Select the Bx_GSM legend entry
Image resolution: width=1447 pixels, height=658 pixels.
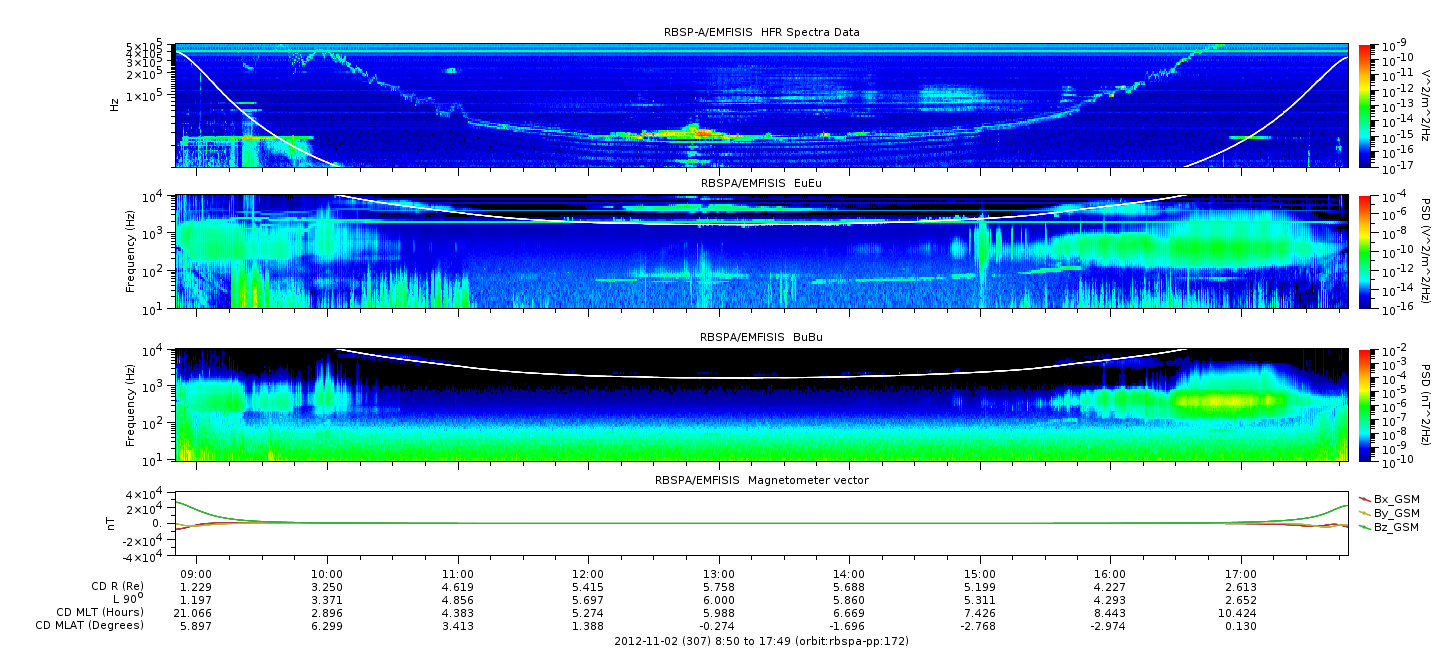(x=1395, y=498)
